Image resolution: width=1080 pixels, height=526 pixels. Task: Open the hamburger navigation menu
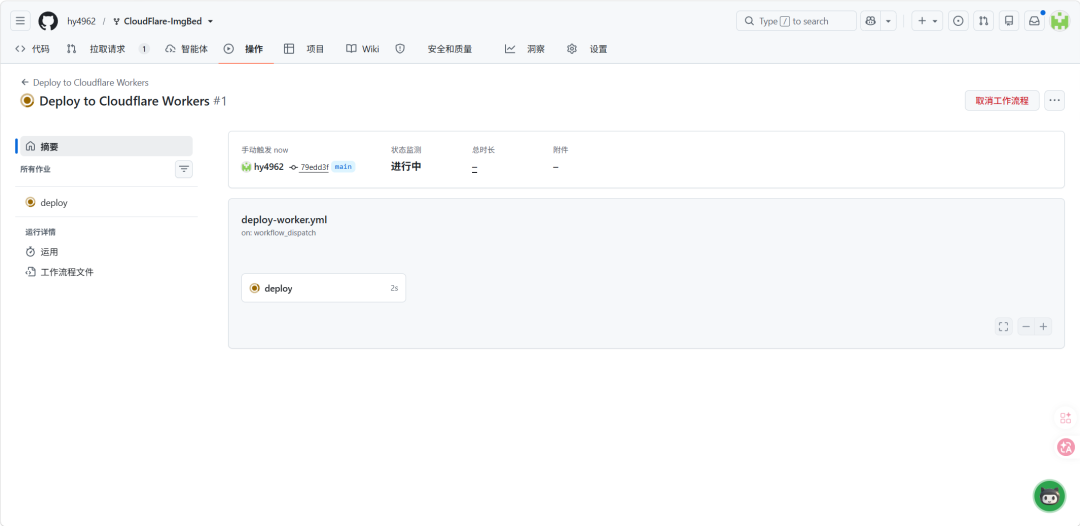pos(21,21)
